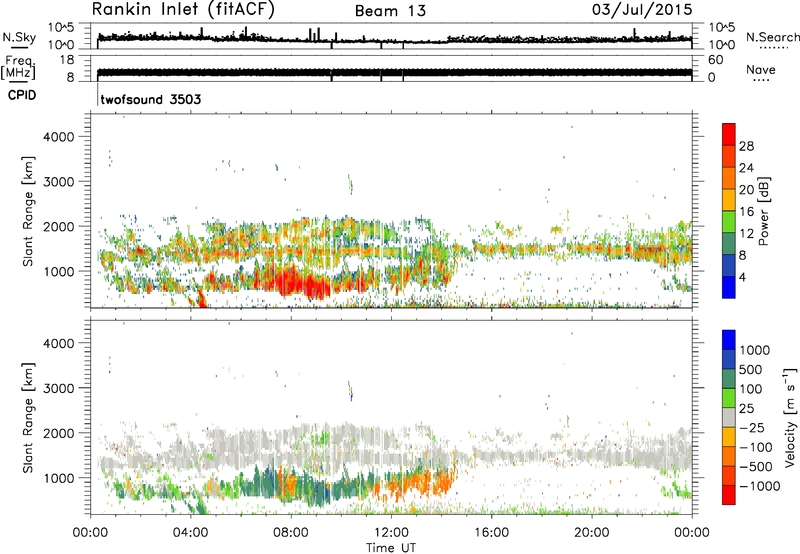Select the "Beam 13" label
The width and height of the screenshot is (800, 554).
[x=390, y=11]
